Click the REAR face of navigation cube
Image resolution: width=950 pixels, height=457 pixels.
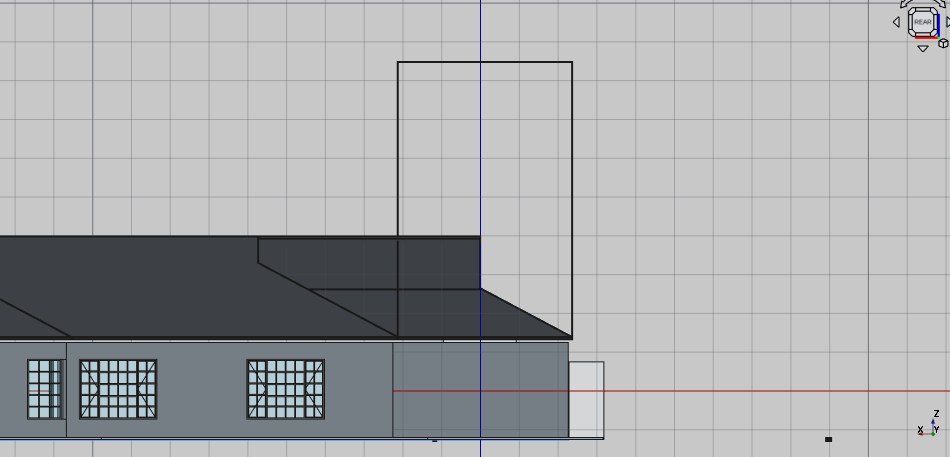922,22
